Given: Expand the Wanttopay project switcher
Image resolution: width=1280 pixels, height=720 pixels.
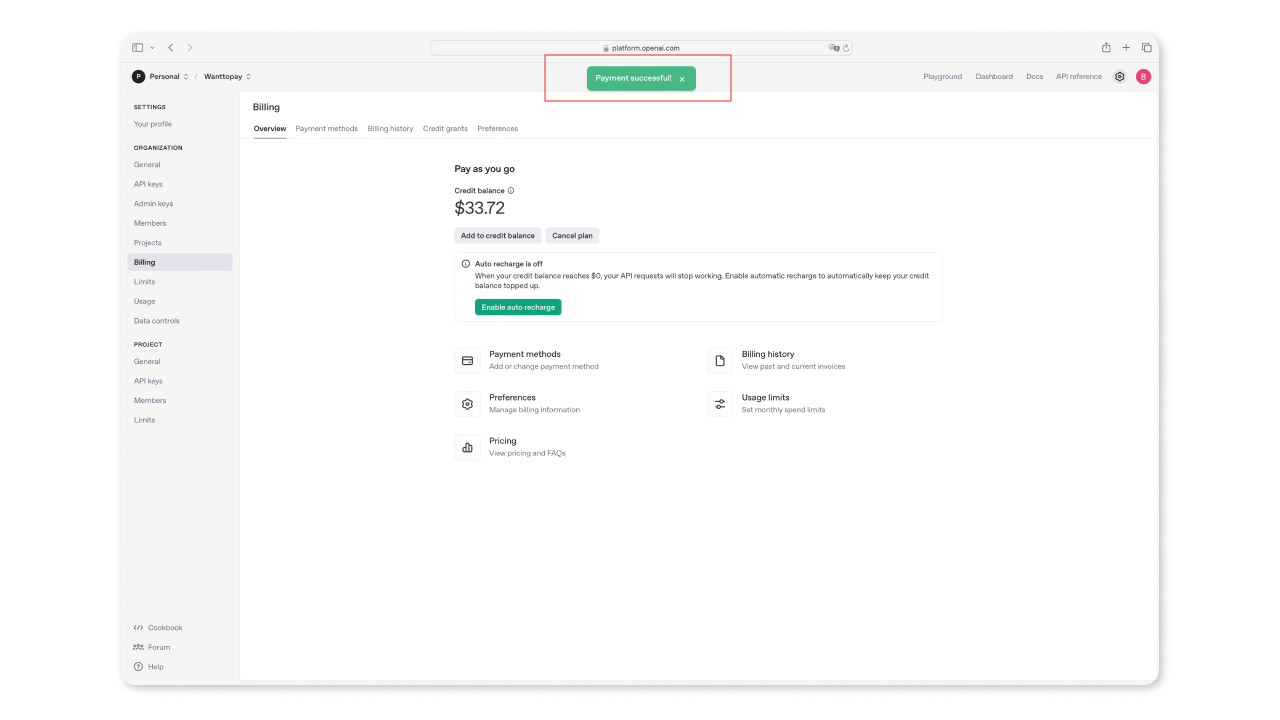Looking at the screenshot, I should pyautogui.click(x=227, y=77).
